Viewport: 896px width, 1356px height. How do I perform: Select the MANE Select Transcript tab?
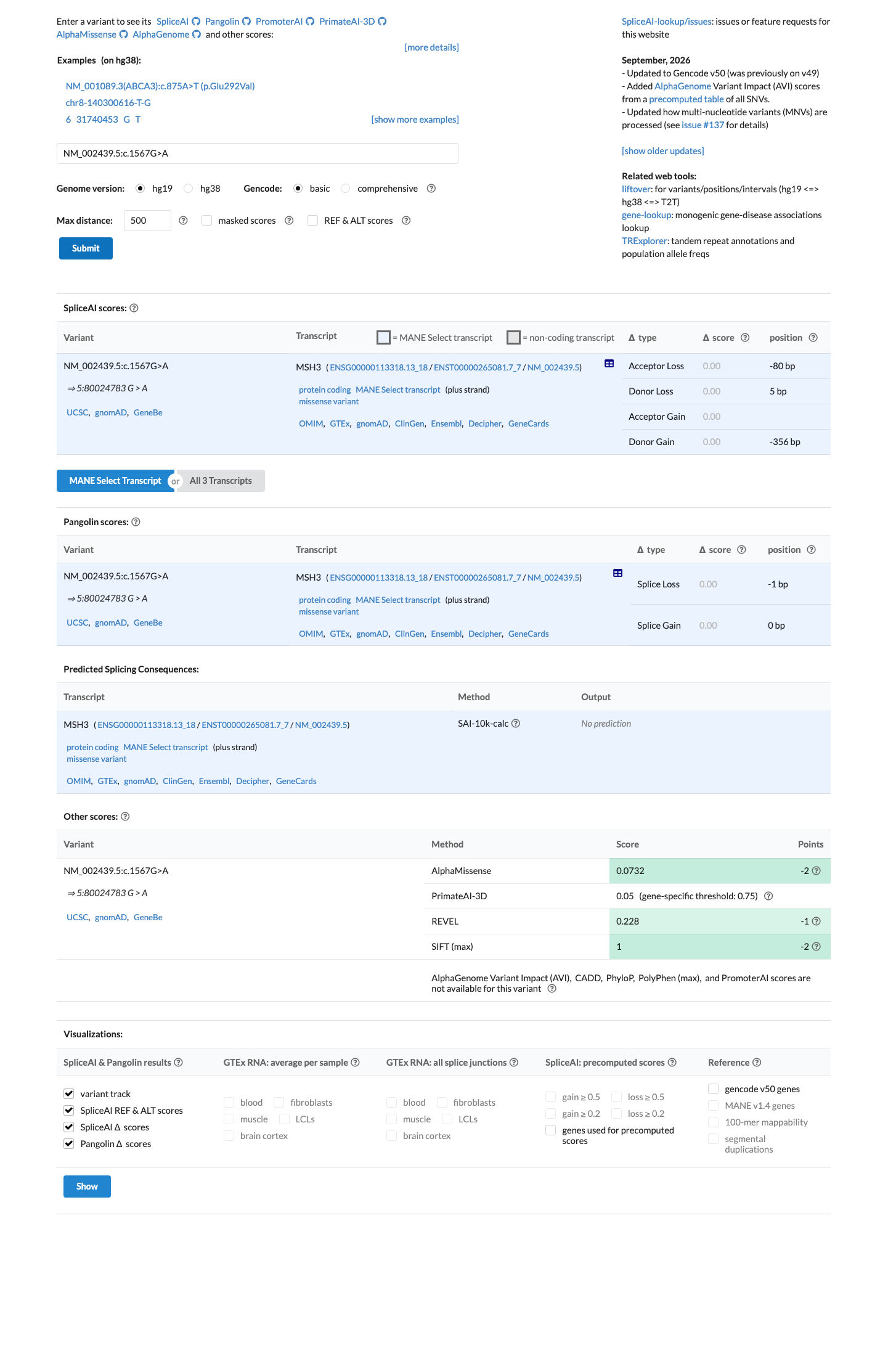point(115,481)
